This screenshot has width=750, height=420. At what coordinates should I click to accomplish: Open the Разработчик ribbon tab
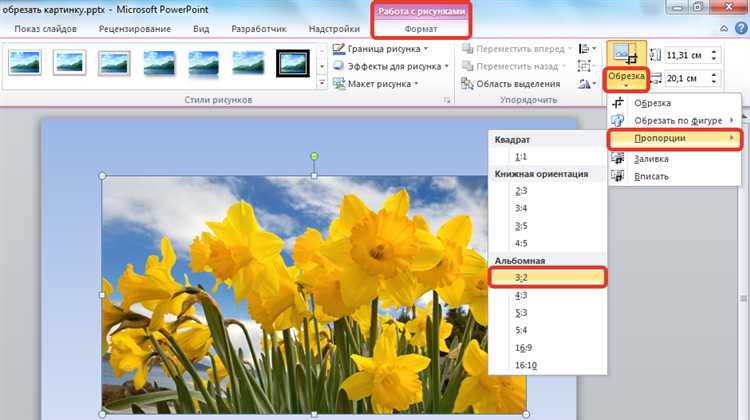(259, 29)
